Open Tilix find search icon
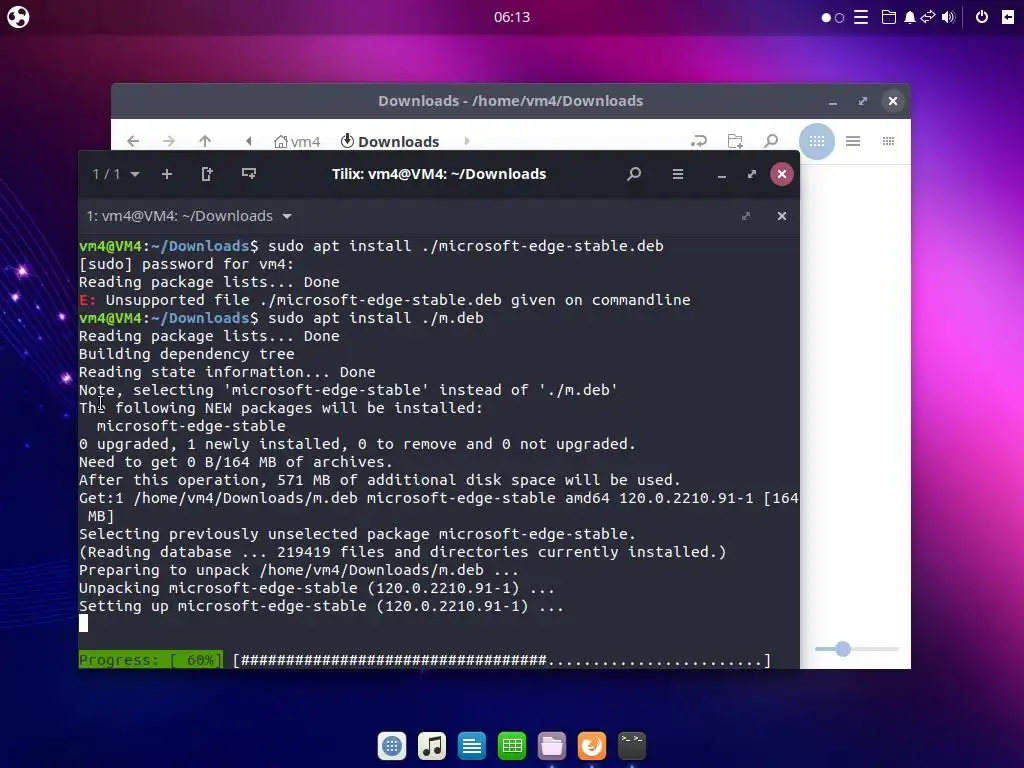The width and height of the screenshot is (1024, 768). coord(633,174)
